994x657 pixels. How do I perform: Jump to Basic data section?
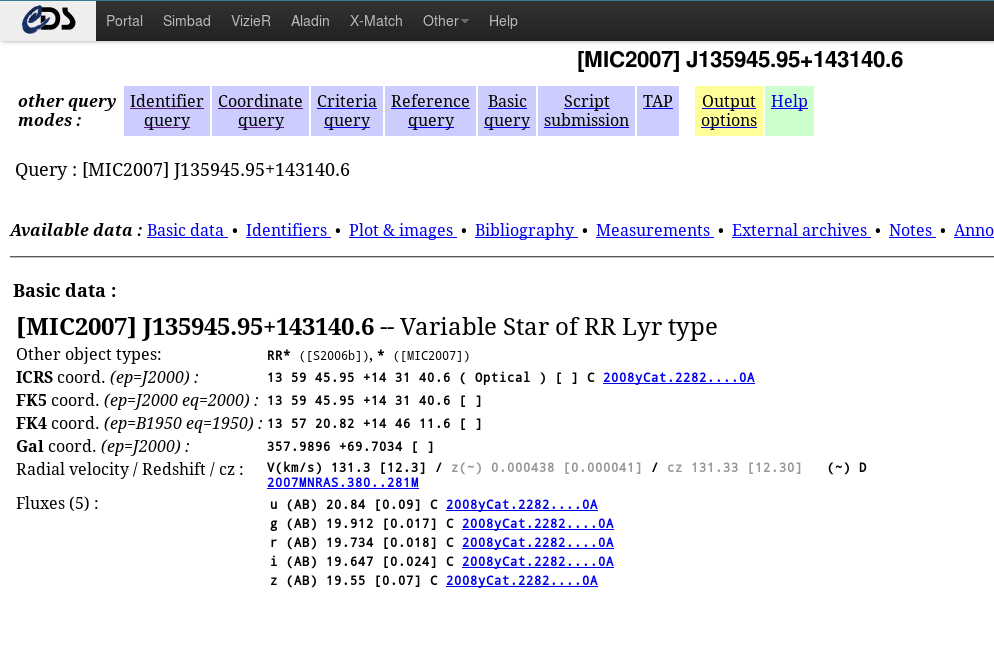click(x=186, y=230)
